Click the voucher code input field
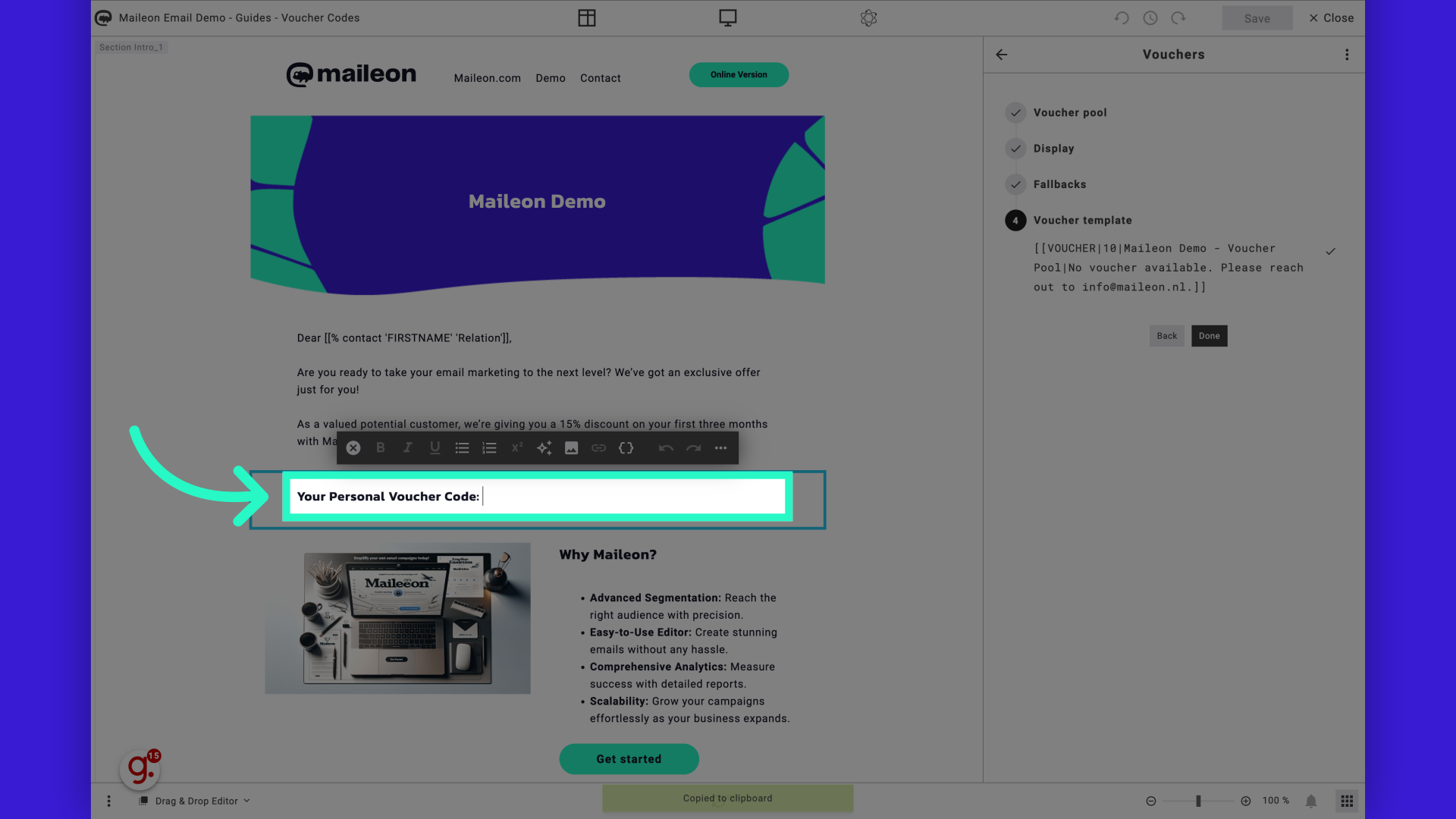1456x819 pixels. [537, 497]
